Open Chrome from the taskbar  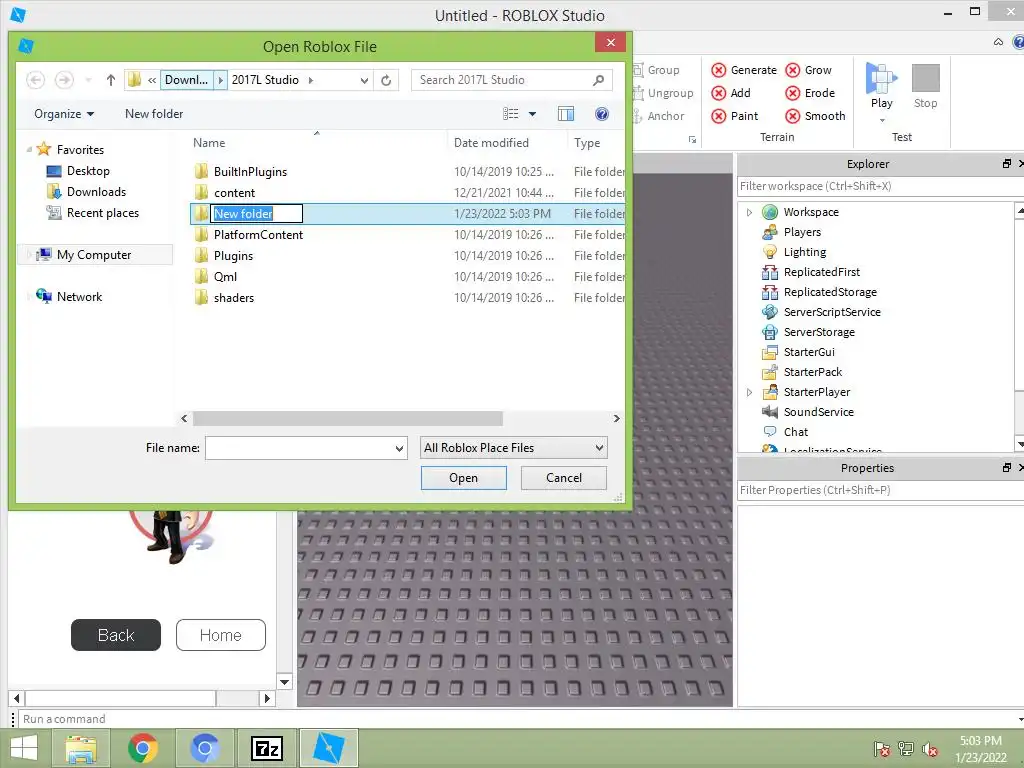click(142, 748)
